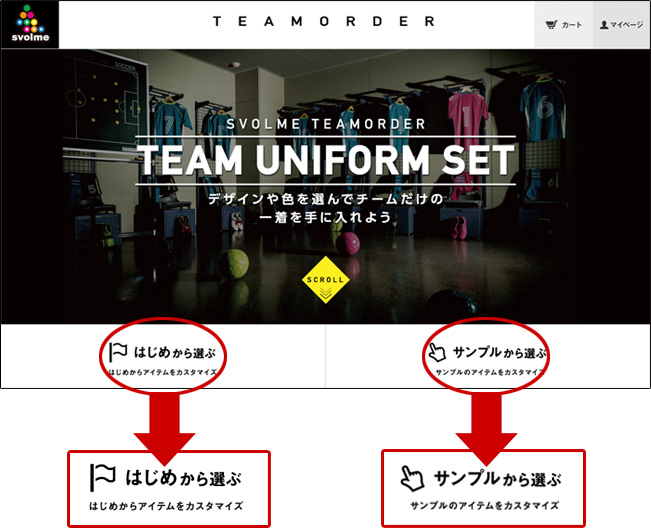Open the cart (カート) button
This screenshot has height=528, width=651.
563,25
